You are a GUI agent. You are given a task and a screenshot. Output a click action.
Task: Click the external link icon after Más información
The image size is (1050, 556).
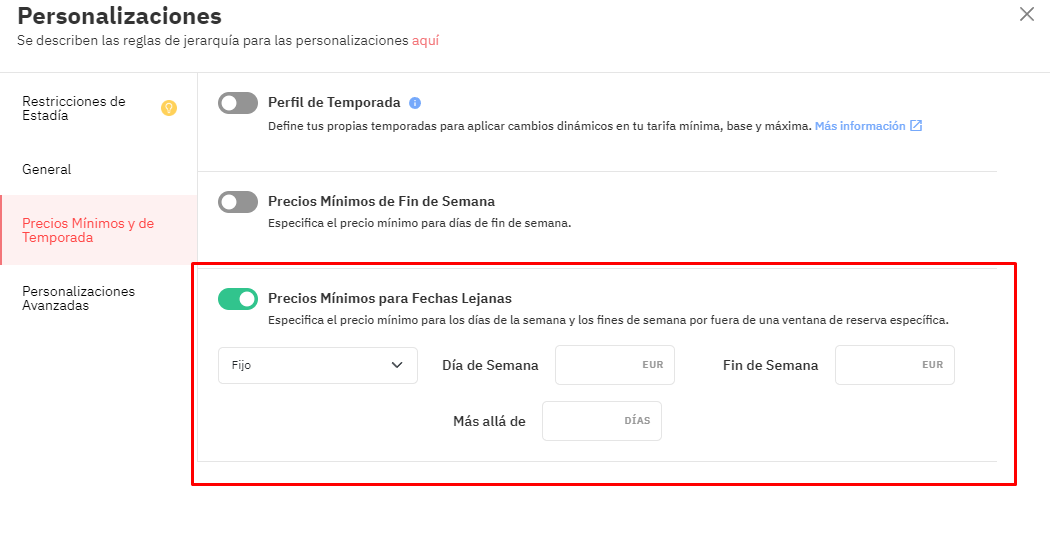coord(916,126)
